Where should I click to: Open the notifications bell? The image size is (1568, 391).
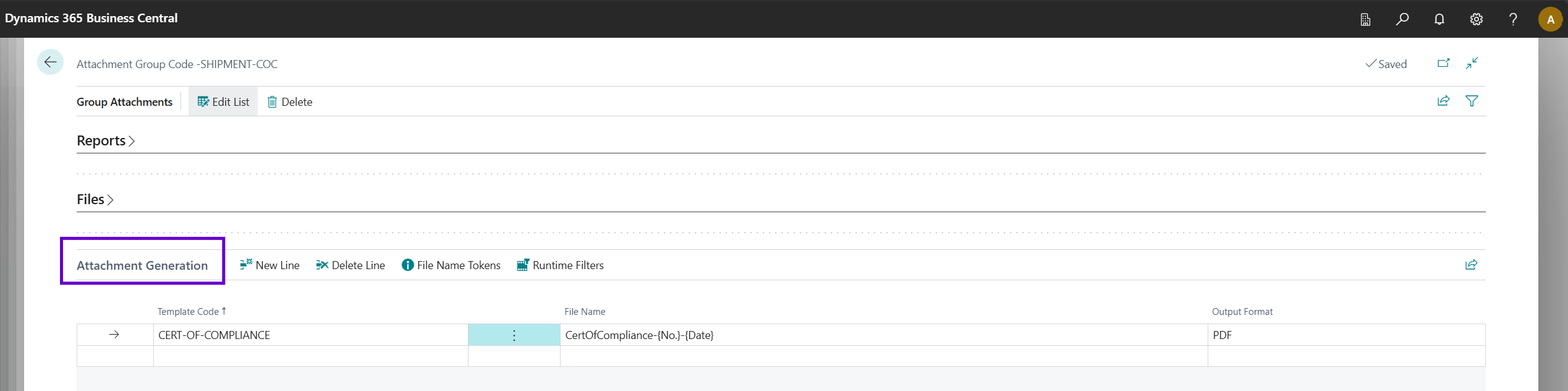(1439, 19)
